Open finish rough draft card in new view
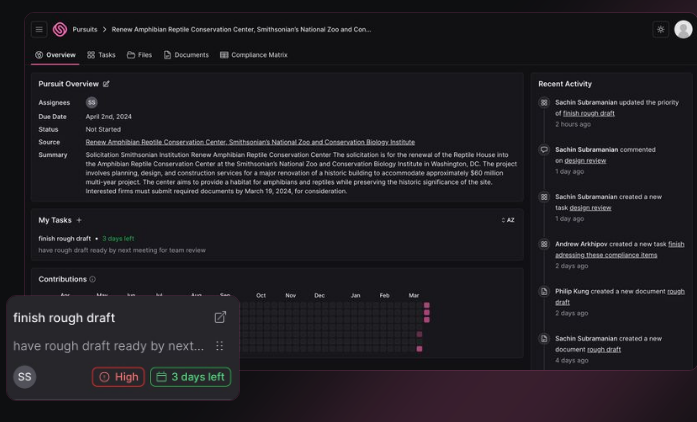The height and width of the screenshot is (422, 697). tap(220, 317)
